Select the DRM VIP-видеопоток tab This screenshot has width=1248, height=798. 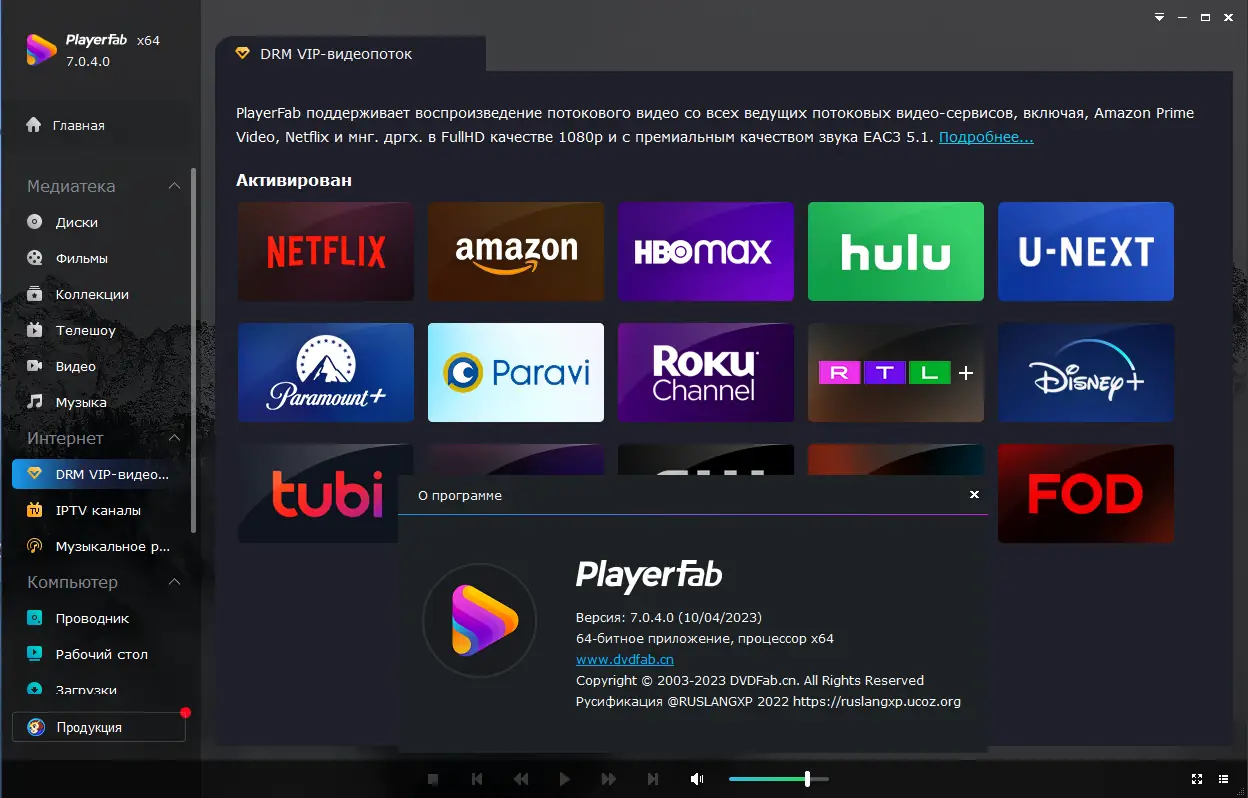(350, 54)
